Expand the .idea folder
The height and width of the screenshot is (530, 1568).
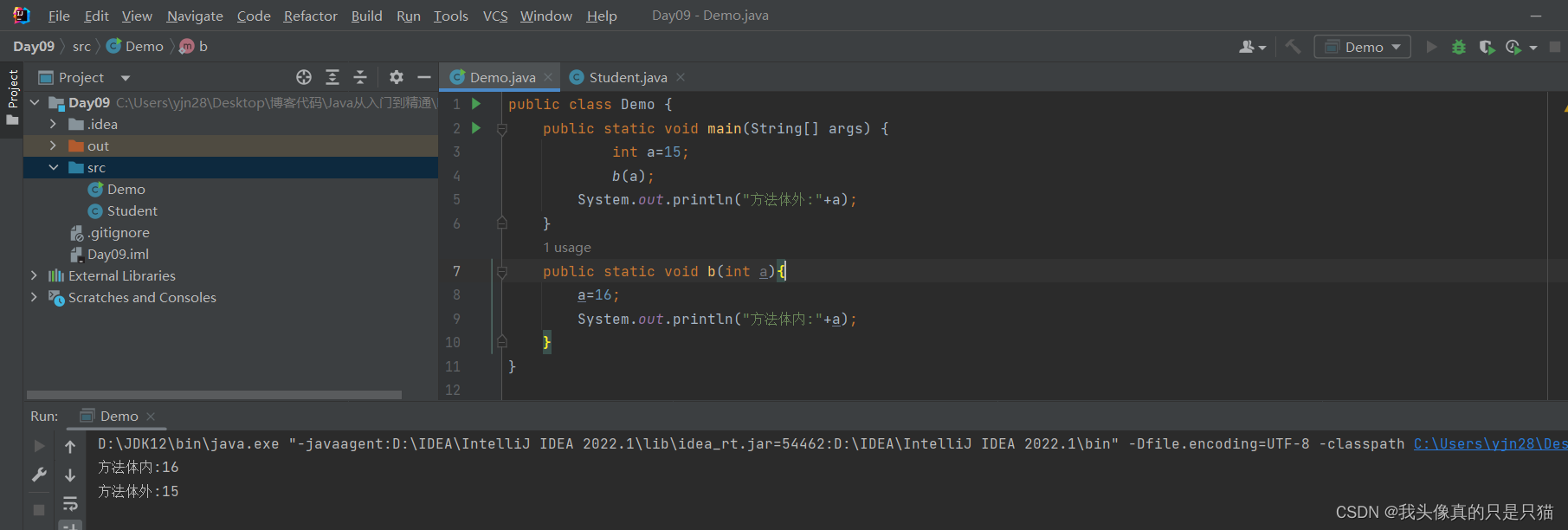(53, 124)
